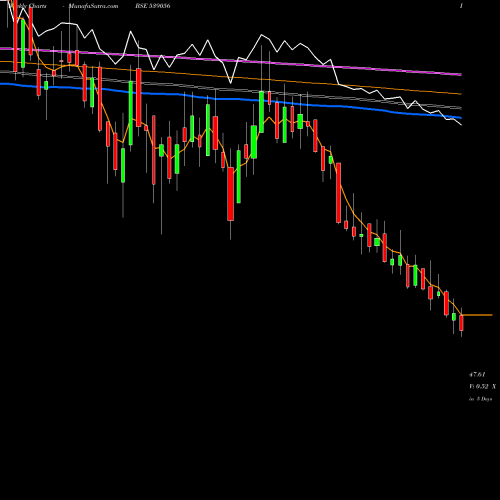Click the last red candlestick at far right

click(x=461, y=323)
